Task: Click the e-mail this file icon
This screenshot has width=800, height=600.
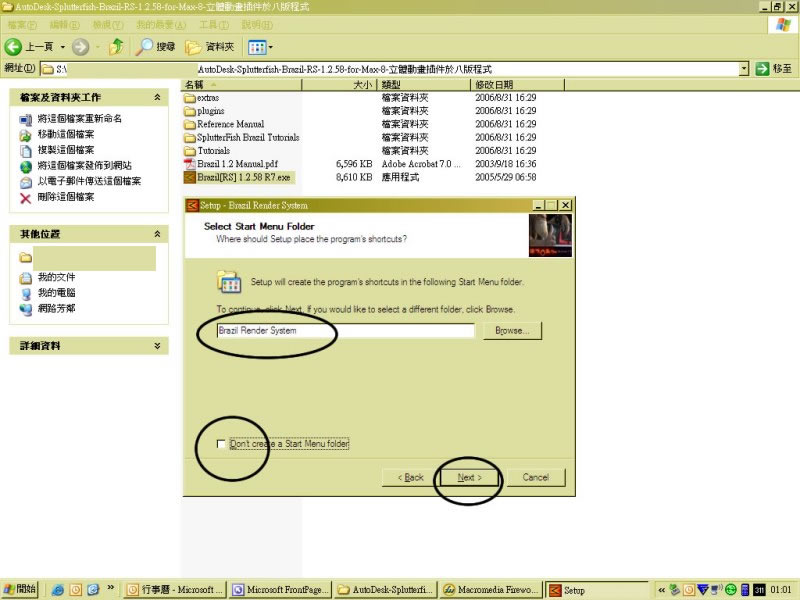Action: coord(26,182)
